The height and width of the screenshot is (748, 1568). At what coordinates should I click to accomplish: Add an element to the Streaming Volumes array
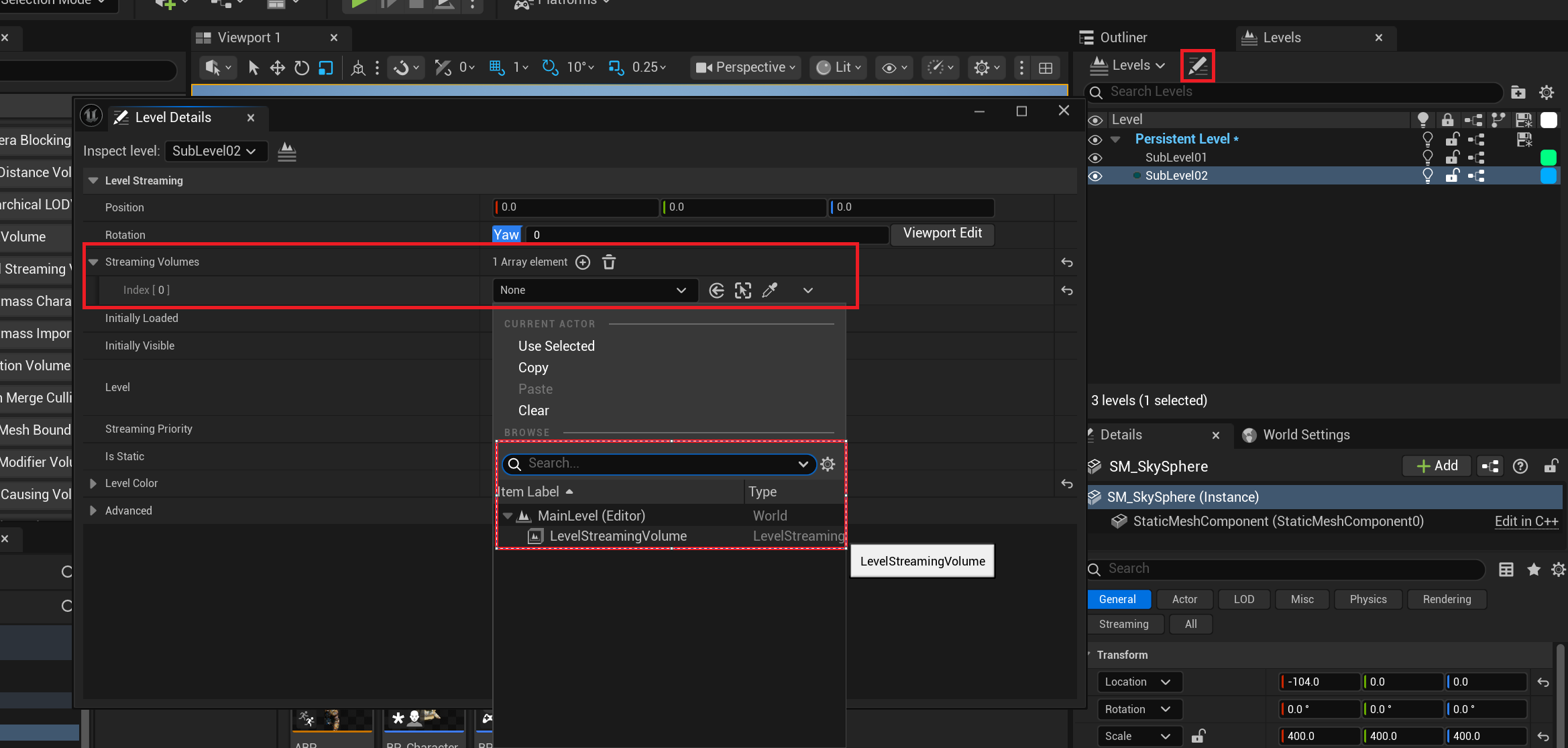[583, 262]
